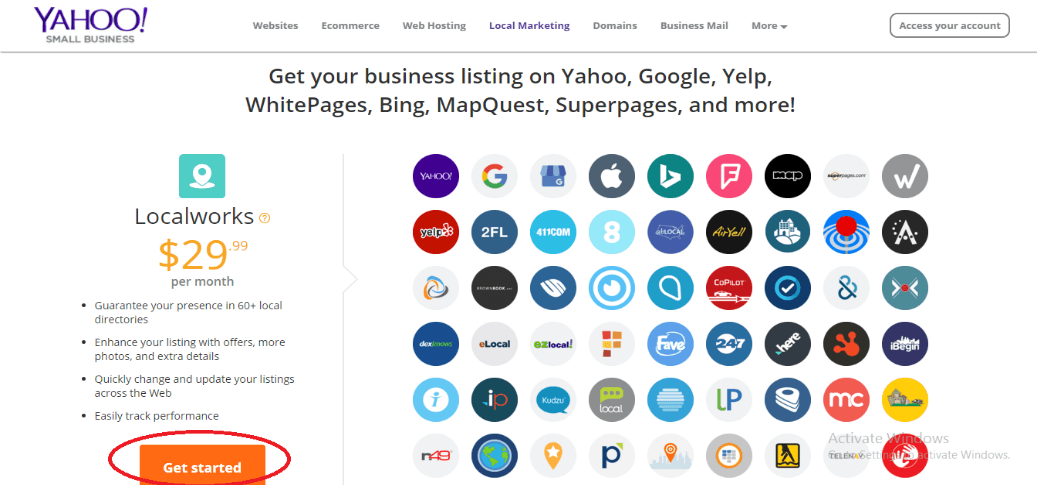This screenshot has width=1037, height=485.
Task: Open the Google My Business storefront icon
Action: point(553,176)
